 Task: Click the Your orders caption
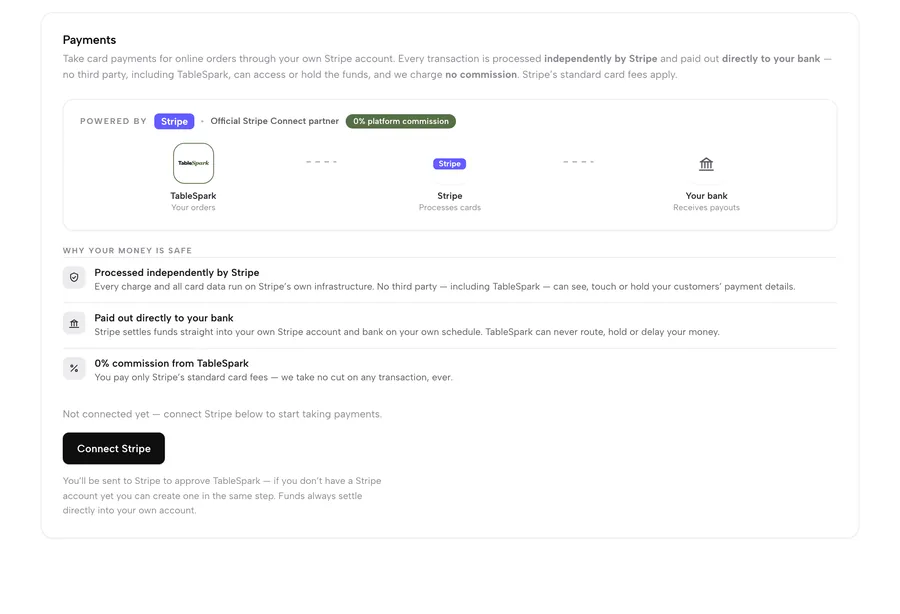(193, 208)
